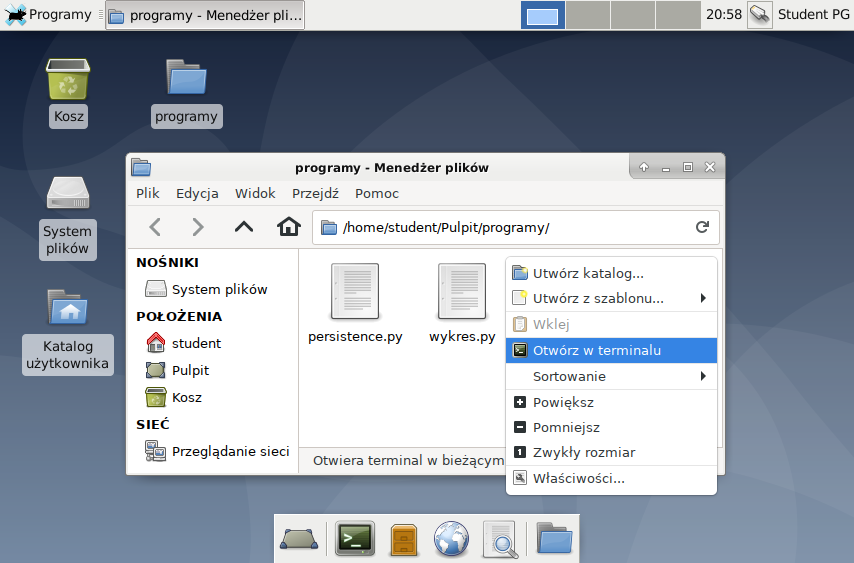Choose Otwórz w terminalu
Image resolution: width=854 pixels, height=563 pixels.
[x=611, y=350]
